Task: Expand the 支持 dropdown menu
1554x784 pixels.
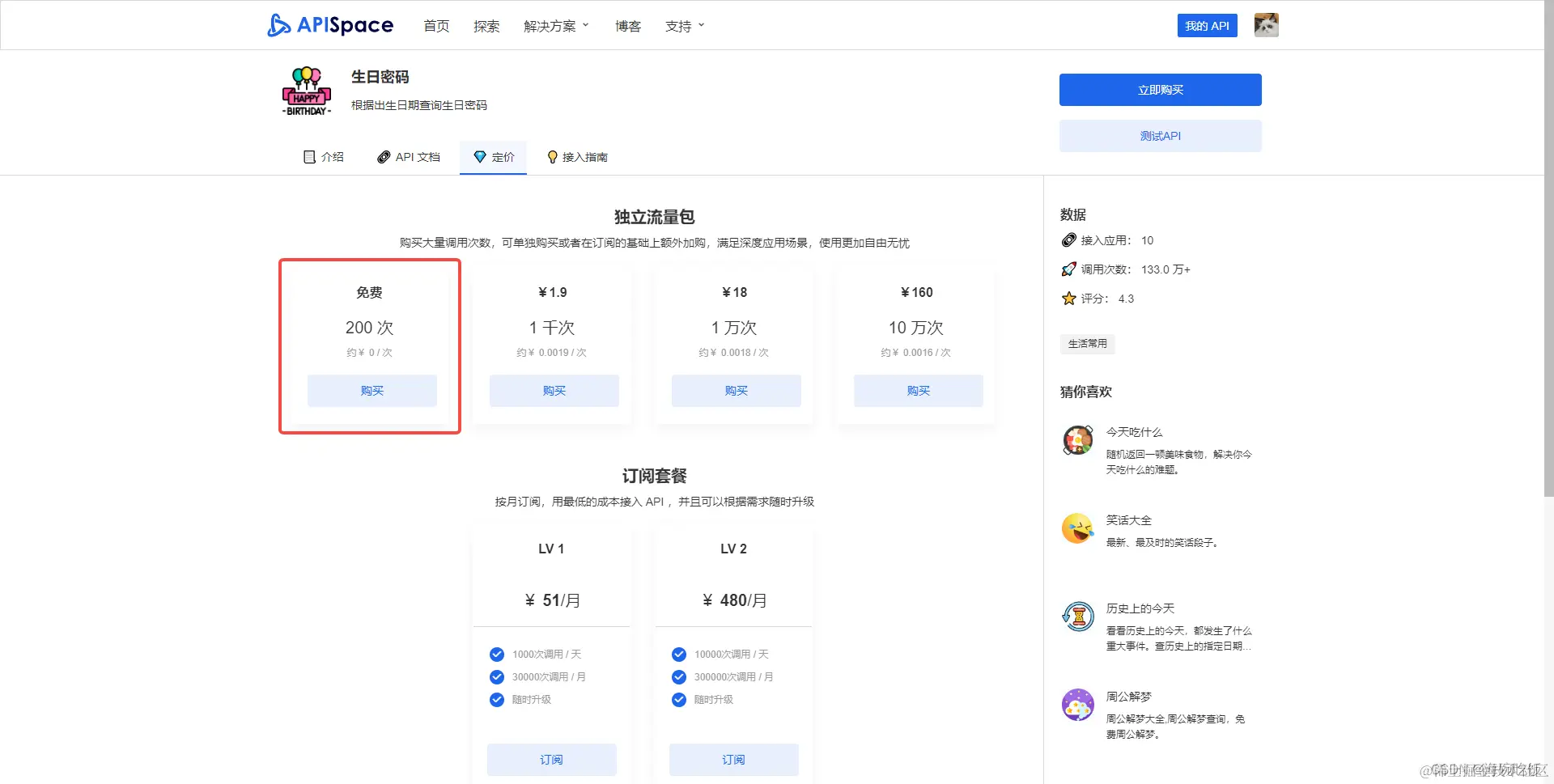Action: pos(684,25)
